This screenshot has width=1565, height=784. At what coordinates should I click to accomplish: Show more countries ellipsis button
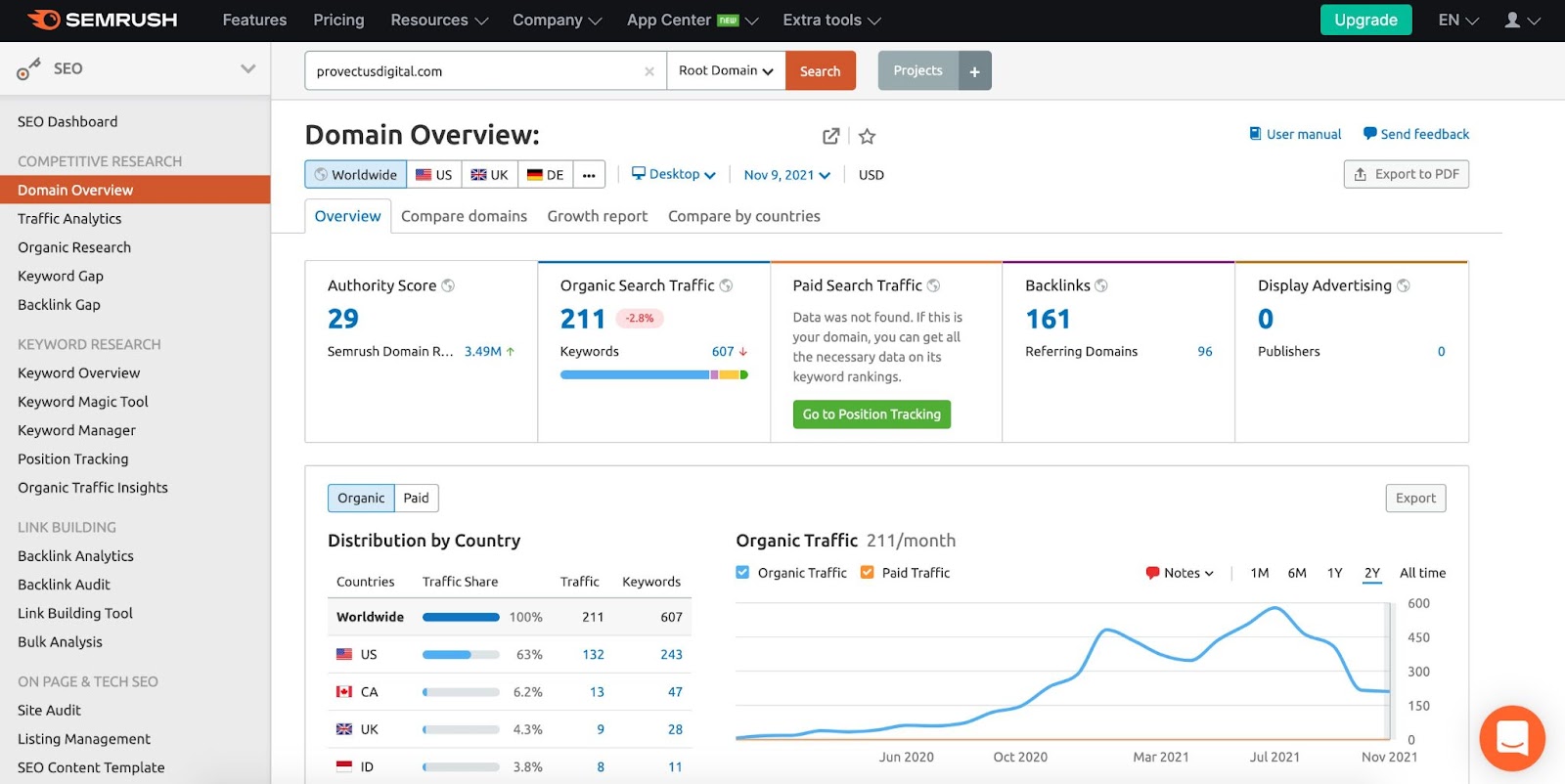(x=589, y=175)
